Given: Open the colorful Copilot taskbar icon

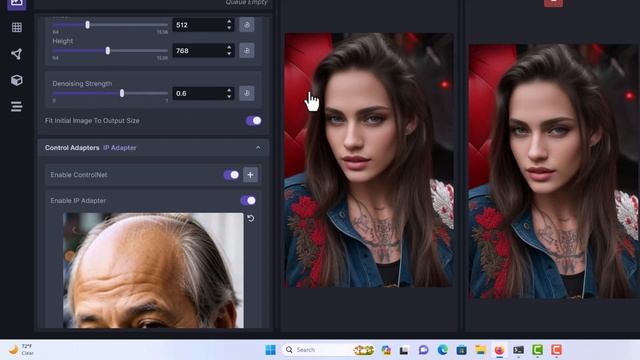Looking at the screenshot, I should 386,350.
